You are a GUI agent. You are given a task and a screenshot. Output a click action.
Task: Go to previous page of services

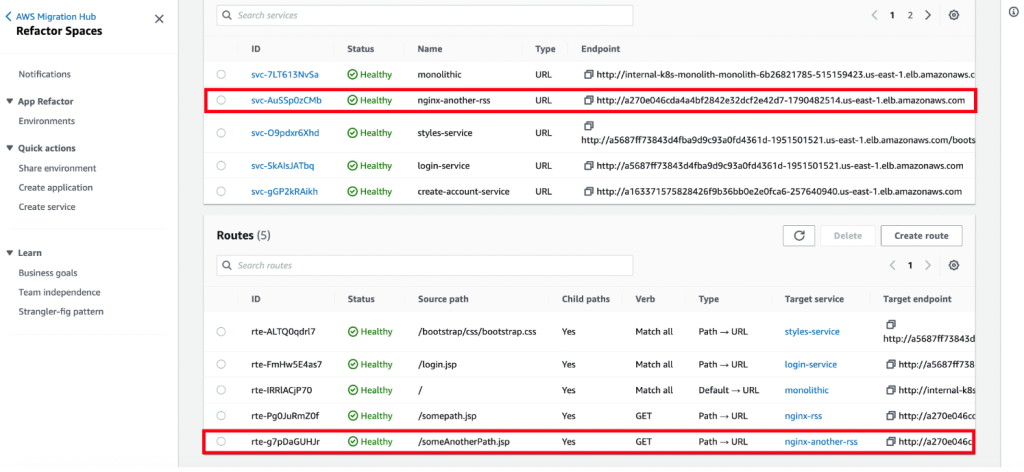tap(874, 15)
